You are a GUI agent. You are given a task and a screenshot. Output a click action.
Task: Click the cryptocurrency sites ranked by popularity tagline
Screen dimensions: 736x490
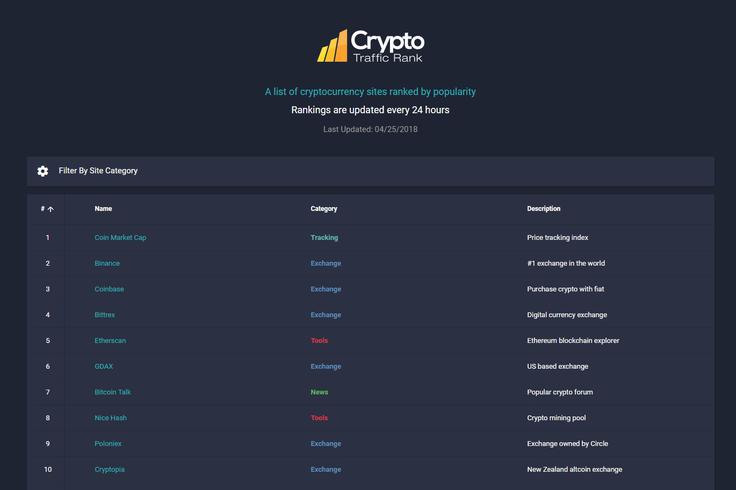click(x=370, y=92)
